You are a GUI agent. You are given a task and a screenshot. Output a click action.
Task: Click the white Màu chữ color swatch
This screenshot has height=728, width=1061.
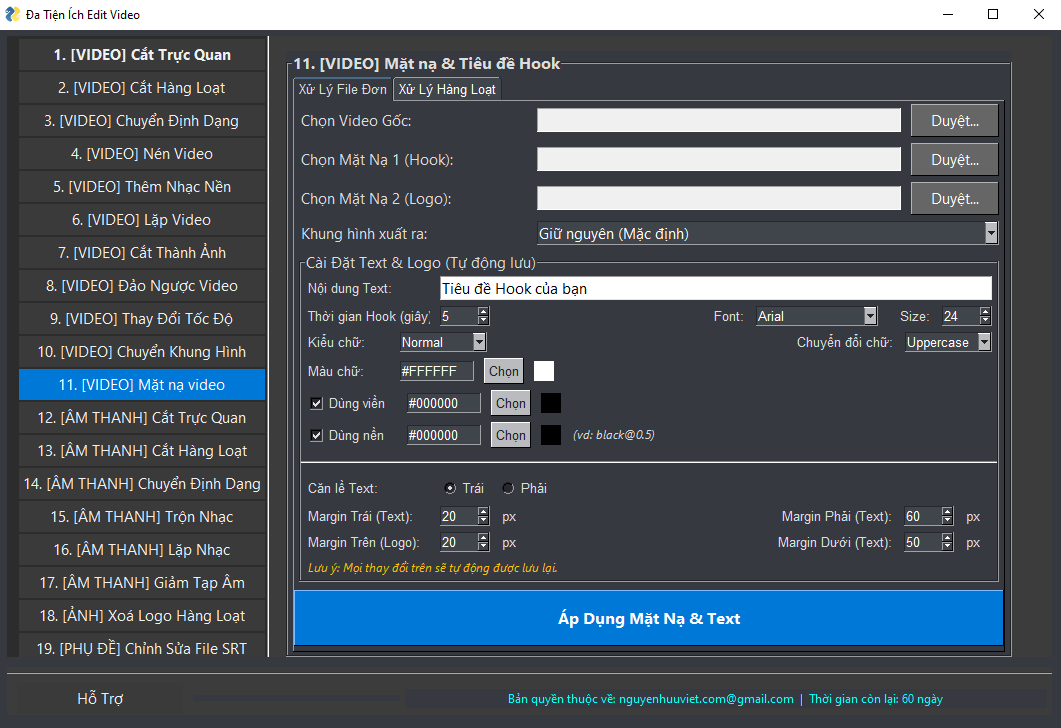(x=544, y=371)
